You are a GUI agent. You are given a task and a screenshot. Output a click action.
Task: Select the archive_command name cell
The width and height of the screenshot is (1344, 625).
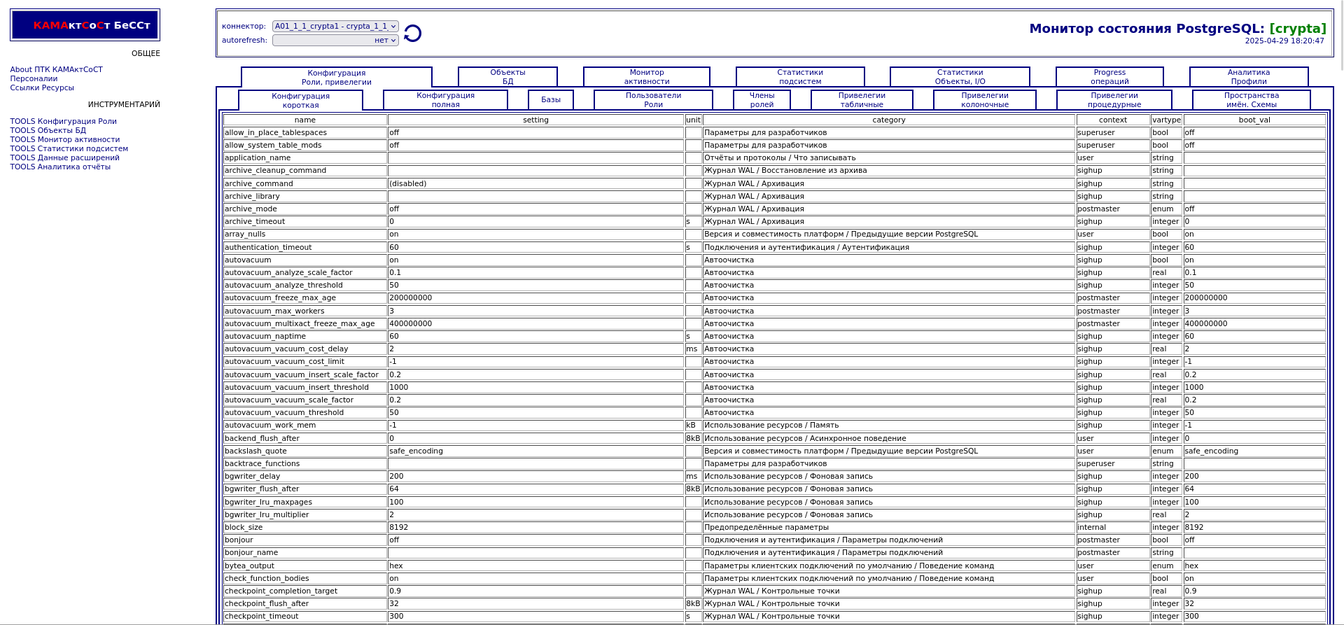[x=305, y=184]
